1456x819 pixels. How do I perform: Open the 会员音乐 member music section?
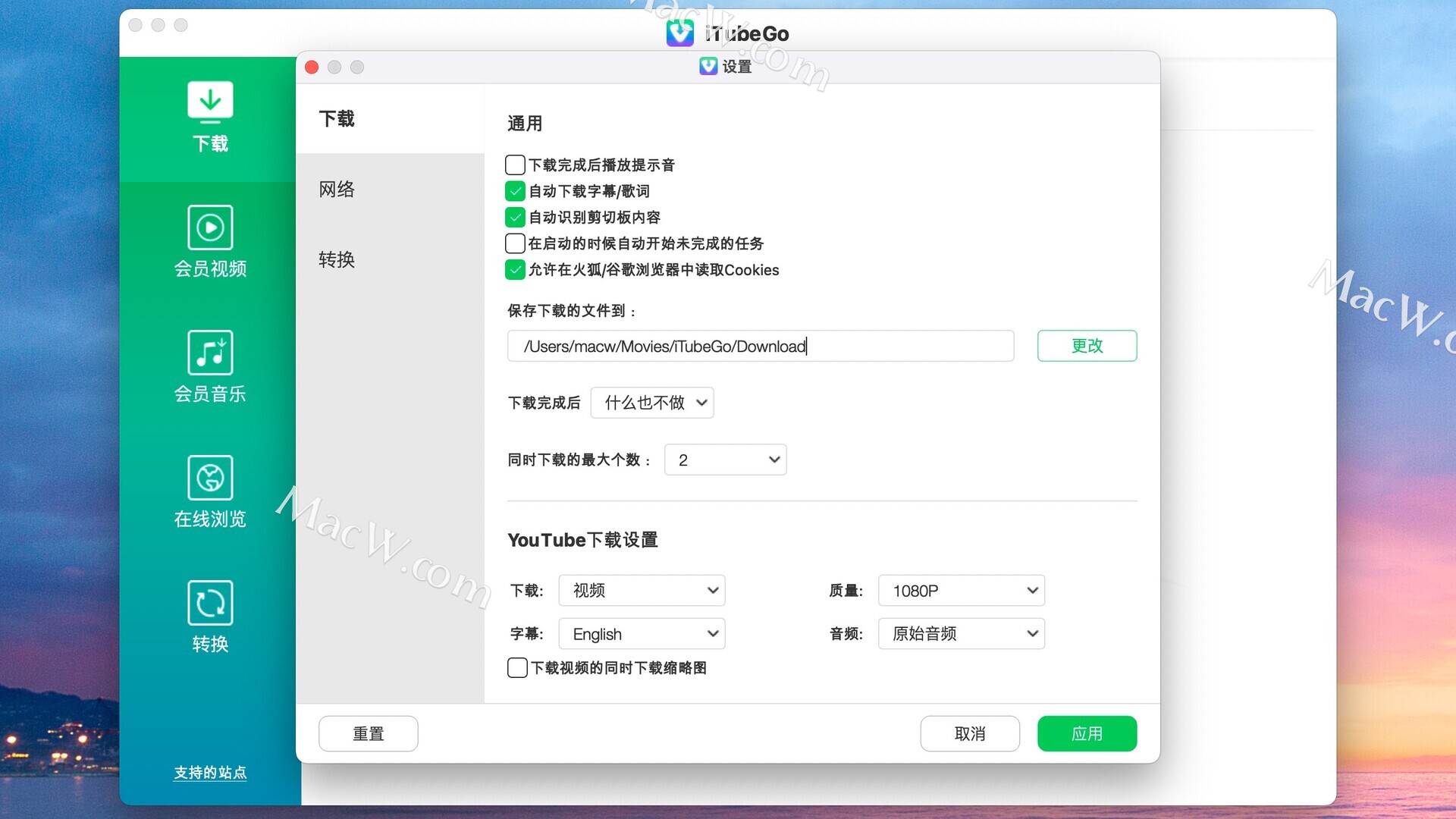point(210,367)
